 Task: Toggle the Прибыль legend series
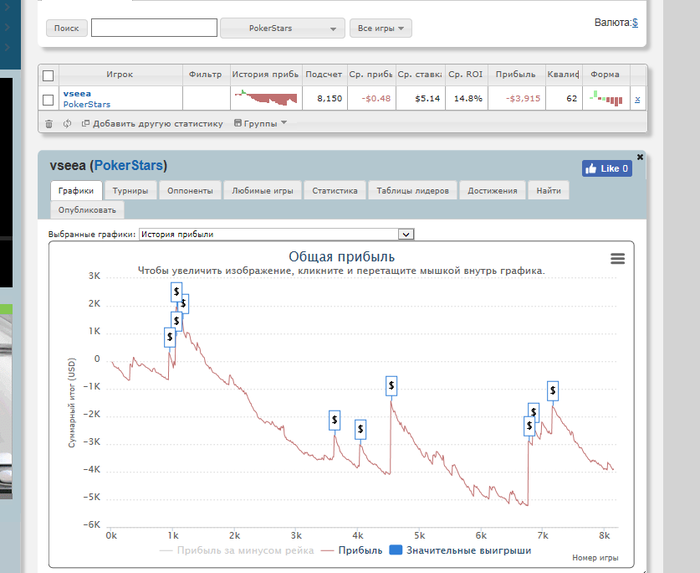point(352,550)
